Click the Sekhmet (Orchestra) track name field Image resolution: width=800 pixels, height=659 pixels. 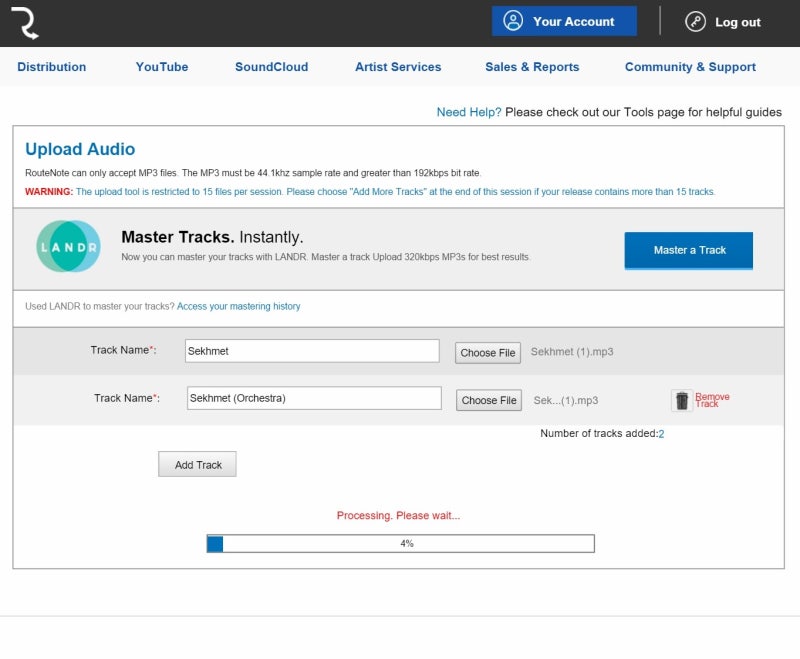[x=314, y=398]
